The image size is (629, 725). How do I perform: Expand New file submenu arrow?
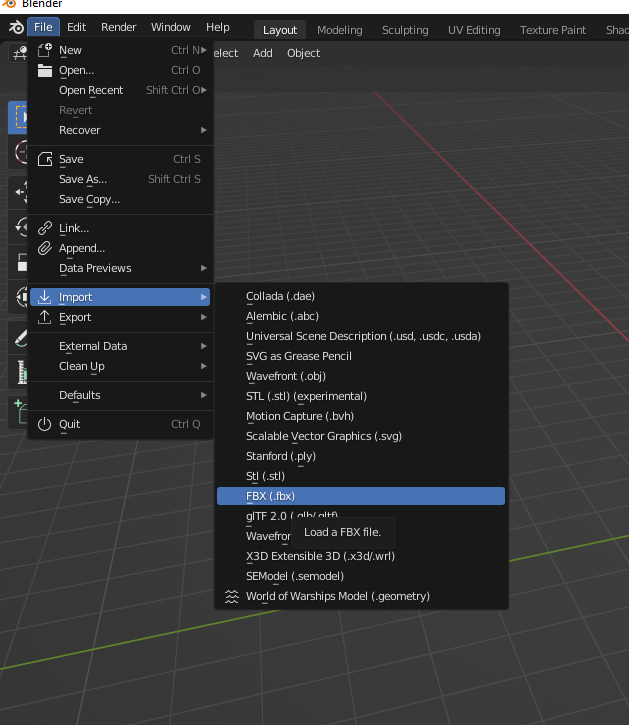click(204, 50)
